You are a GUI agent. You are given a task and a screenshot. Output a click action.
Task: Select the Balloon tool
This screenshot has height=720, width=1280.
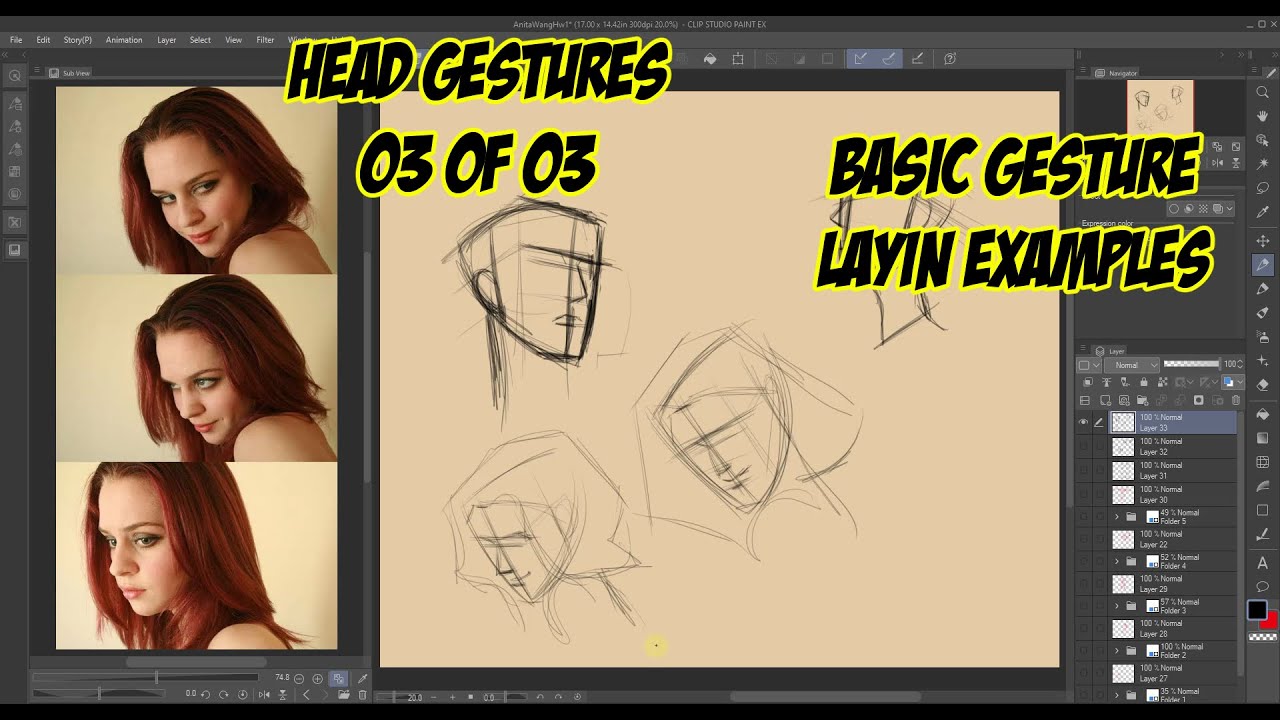1263,587
